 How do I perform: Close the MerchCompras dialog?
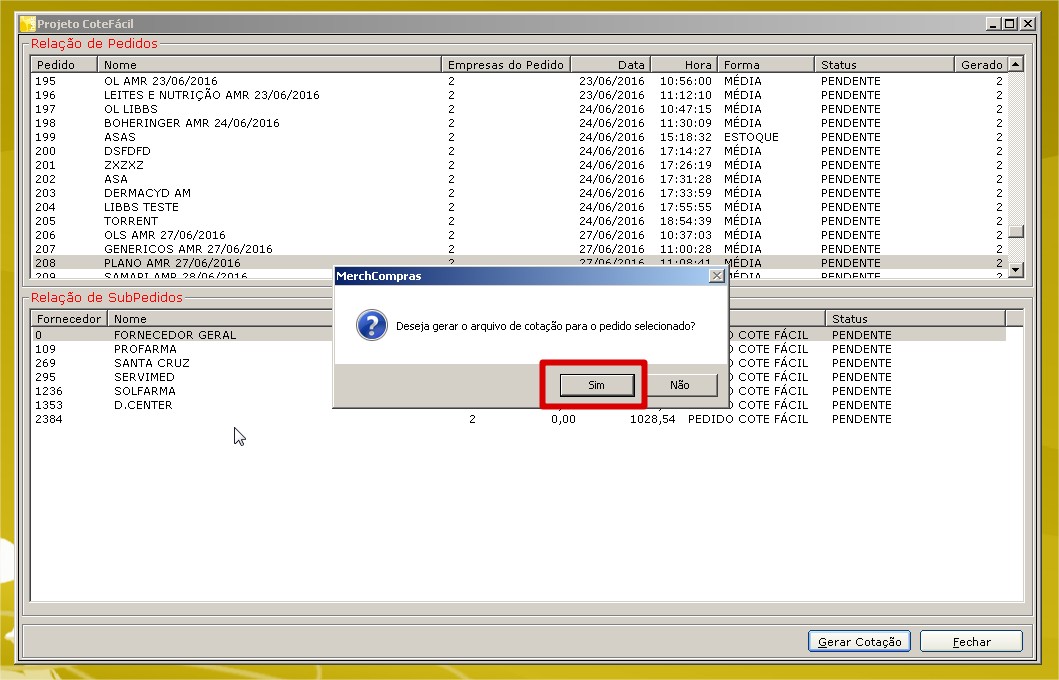715,276
